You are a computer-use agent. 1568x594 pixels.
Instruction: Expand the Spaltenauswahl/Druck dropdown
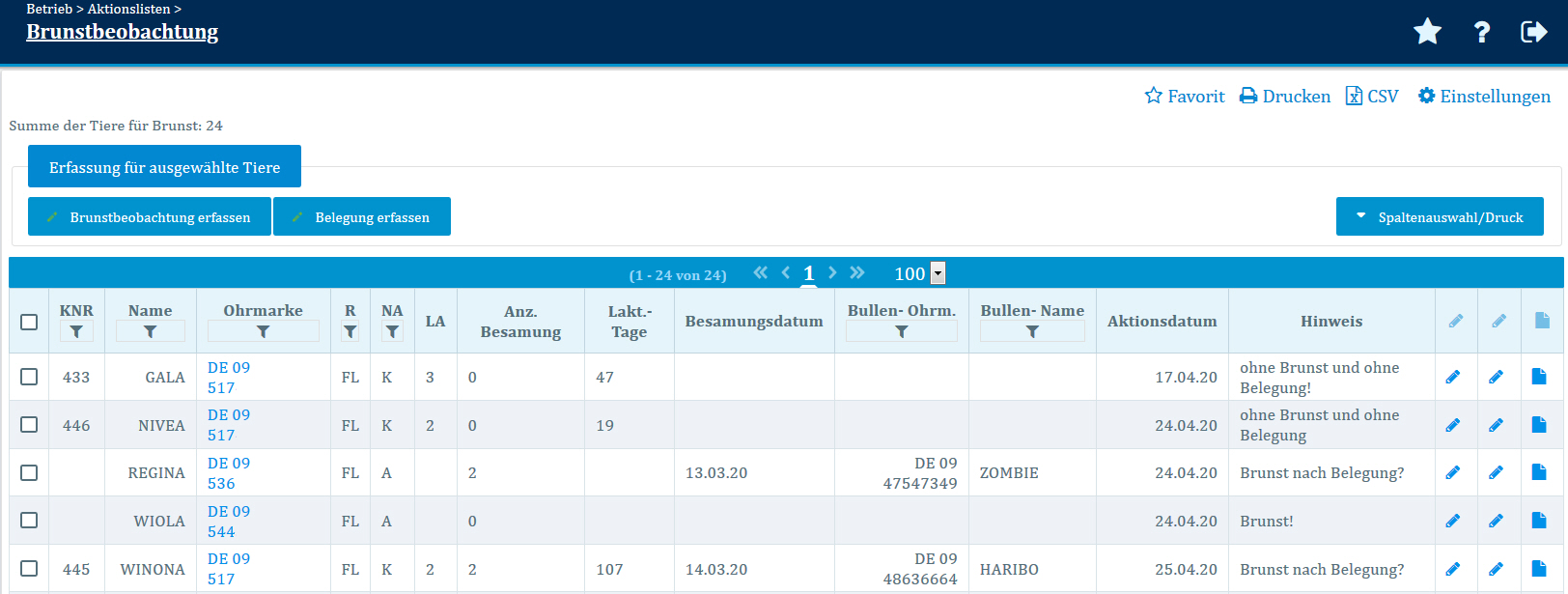pyautogui.click(x=1440, y=217)
